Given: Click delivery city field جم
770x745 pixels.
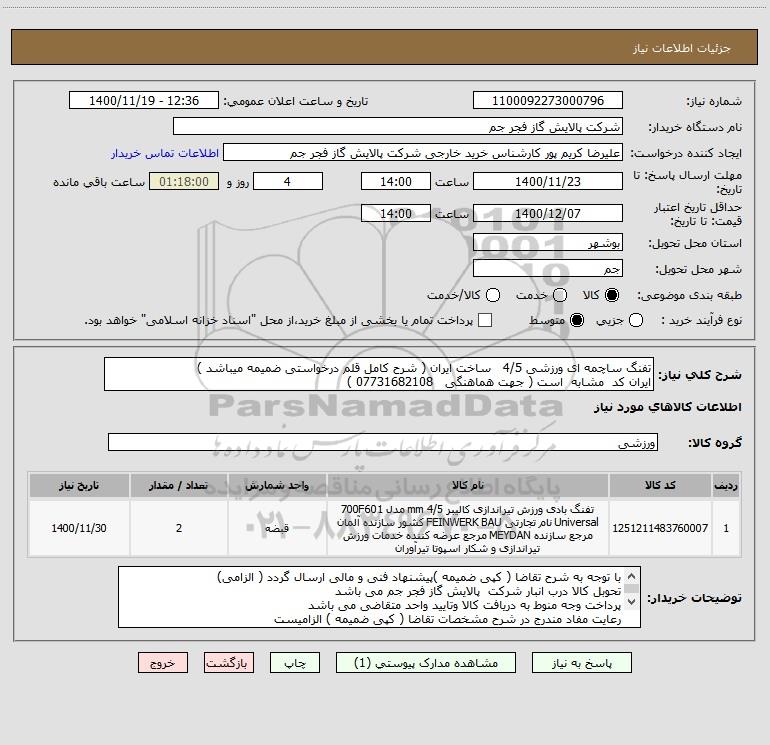Looking at the screenshot, I should [548, 268].
